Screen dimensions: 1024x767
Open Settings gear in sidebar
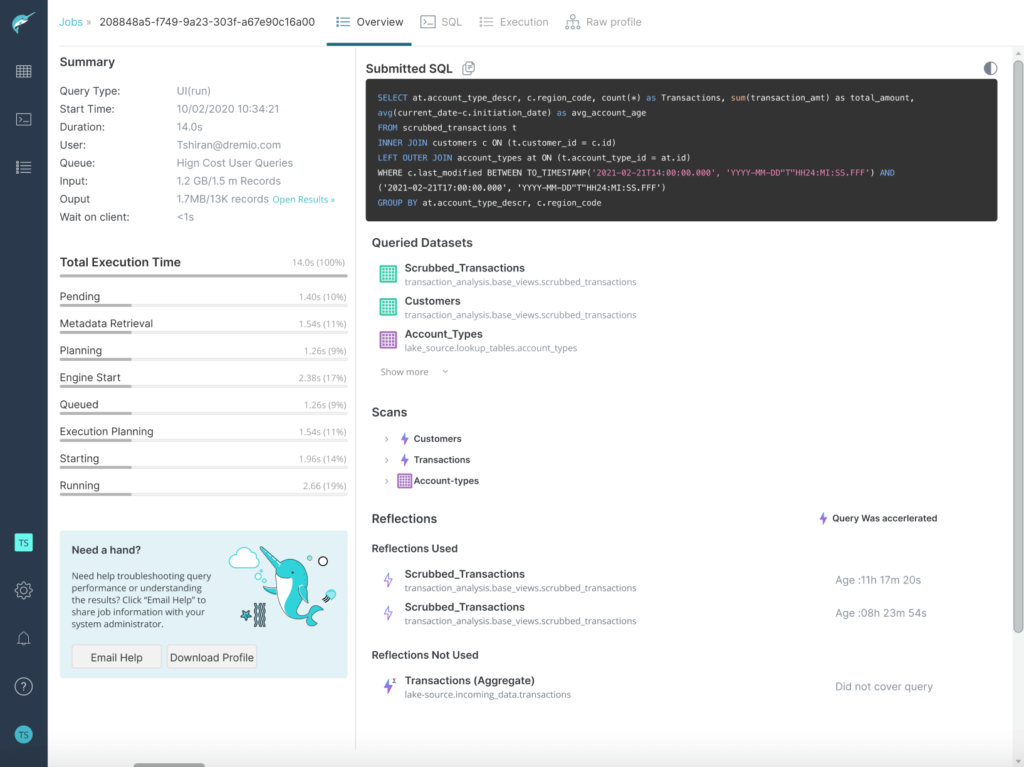(24, 591)
